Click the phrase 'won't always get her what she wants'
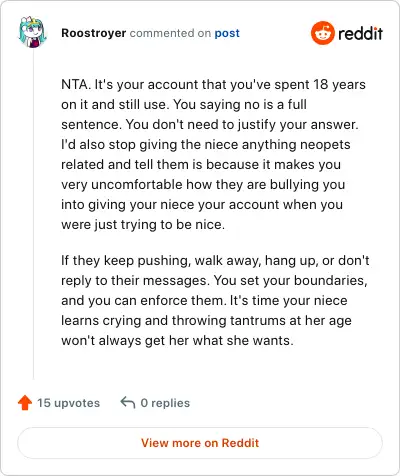This screenshot has height=476, width=400. click(x=177, y=340)
